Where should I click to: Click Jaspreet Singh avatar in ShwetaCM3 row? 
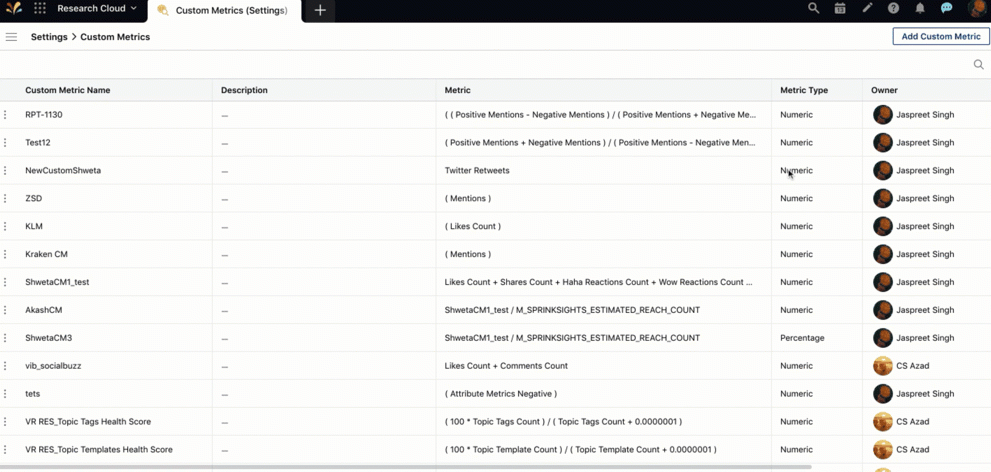pos(882,338)
